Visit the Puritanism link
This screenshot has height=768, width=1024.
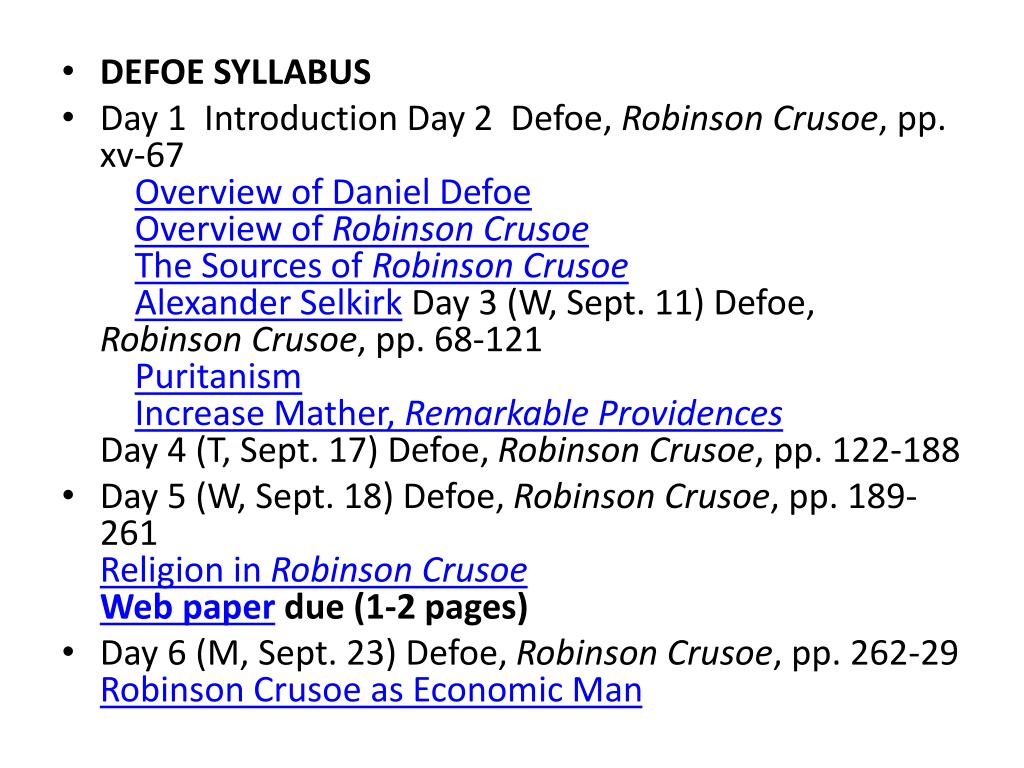(x=218, y=377)
